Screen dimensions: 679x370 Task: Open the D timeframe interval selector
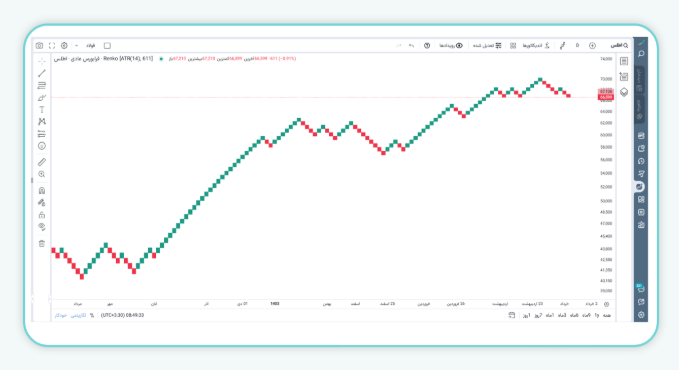577,45
